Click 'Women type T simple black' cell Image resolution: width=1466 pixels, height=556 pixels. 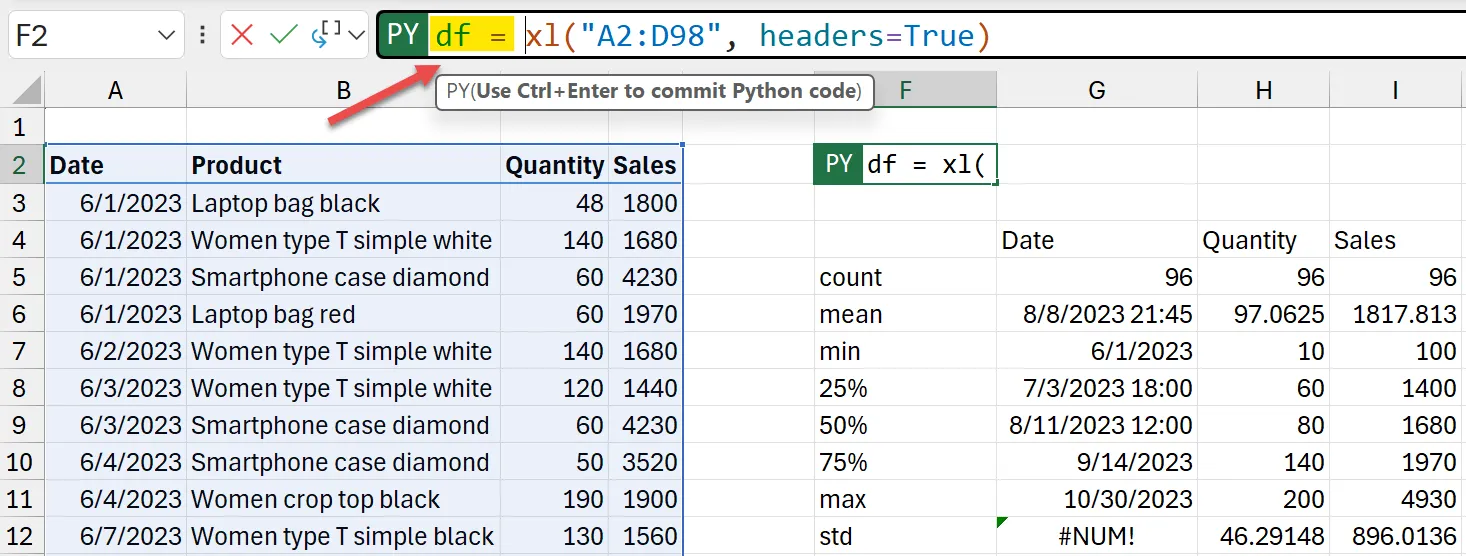(x=344, y=536)
